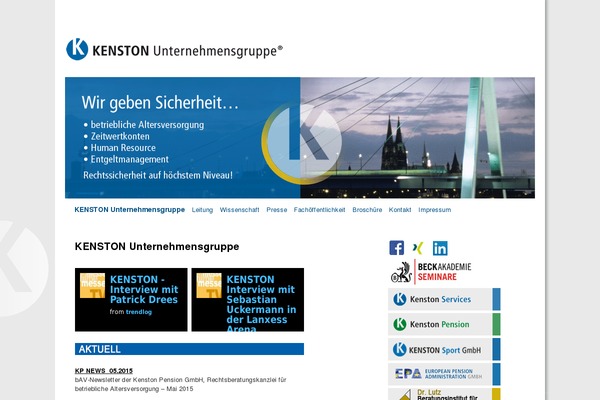This screenshot has width=600, height=400.
Task: Go to Kenston Sport GmbH
Action: pos(444,349)
